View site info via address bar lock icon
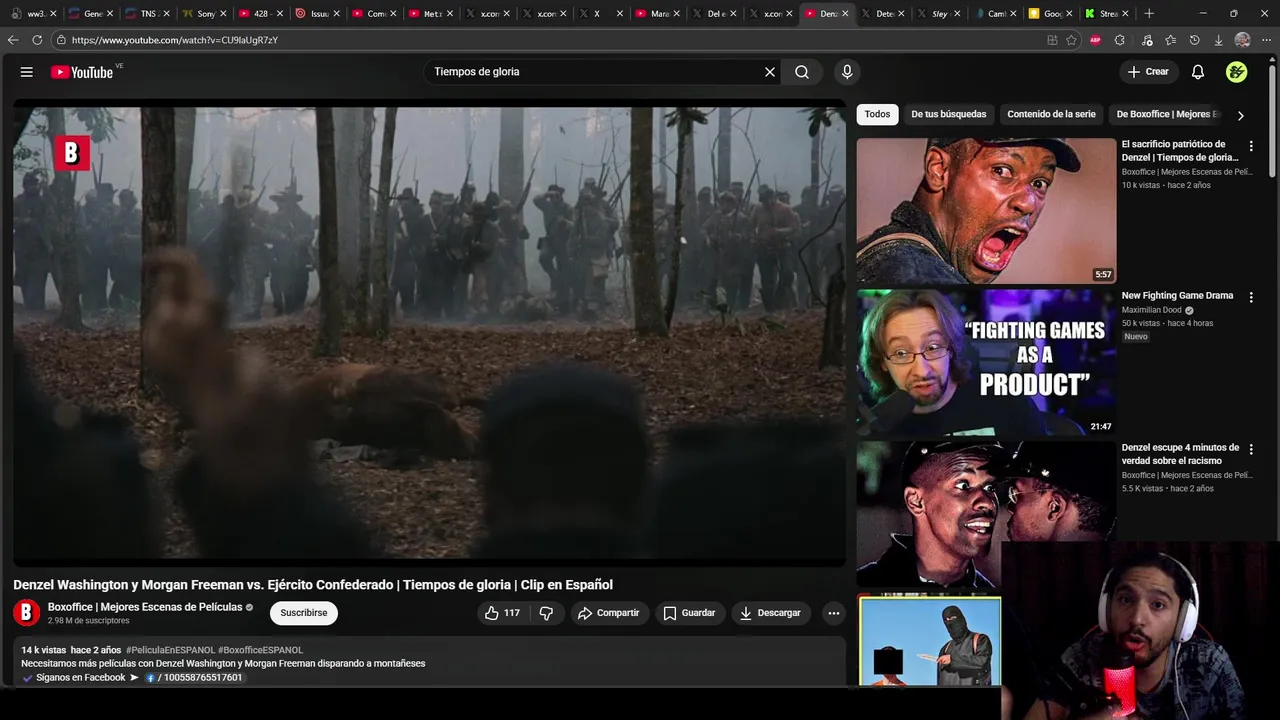1280x720 pixels. tap(61, 40)
